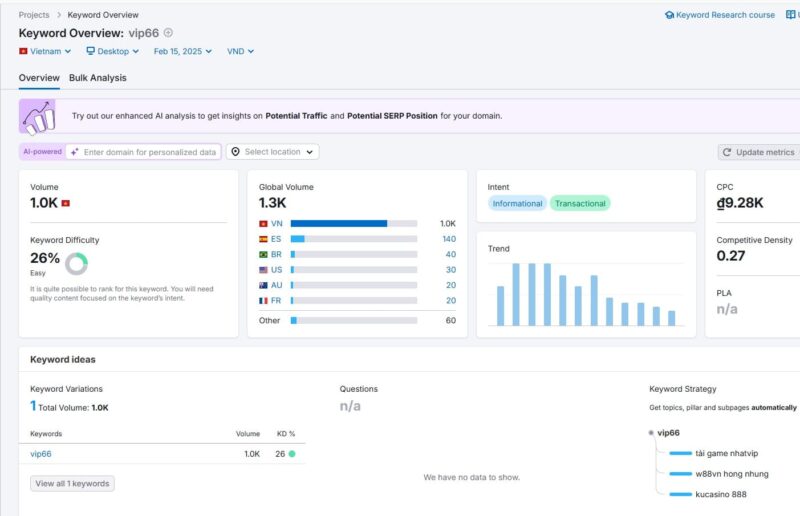Switch to the Bulk Analysis tab
Screen dimensions: 800x516
(97, 78)
